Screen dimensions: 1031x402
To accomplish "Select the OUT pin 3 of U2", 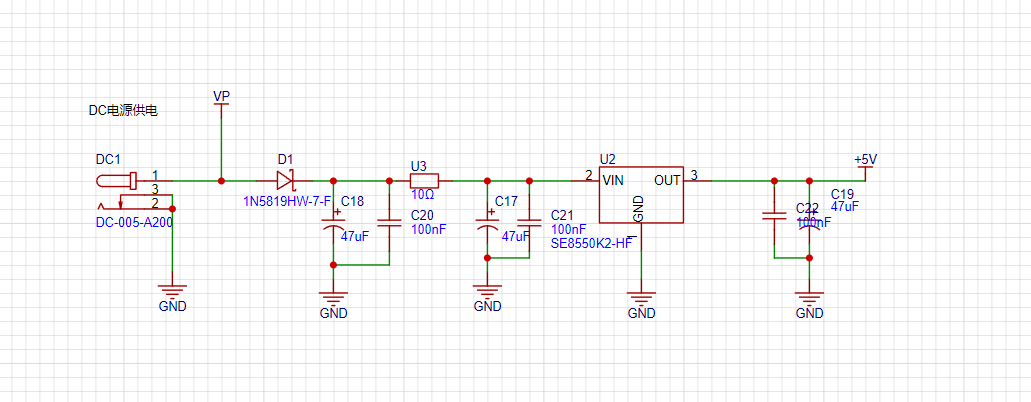I will (x=697, y=179).
